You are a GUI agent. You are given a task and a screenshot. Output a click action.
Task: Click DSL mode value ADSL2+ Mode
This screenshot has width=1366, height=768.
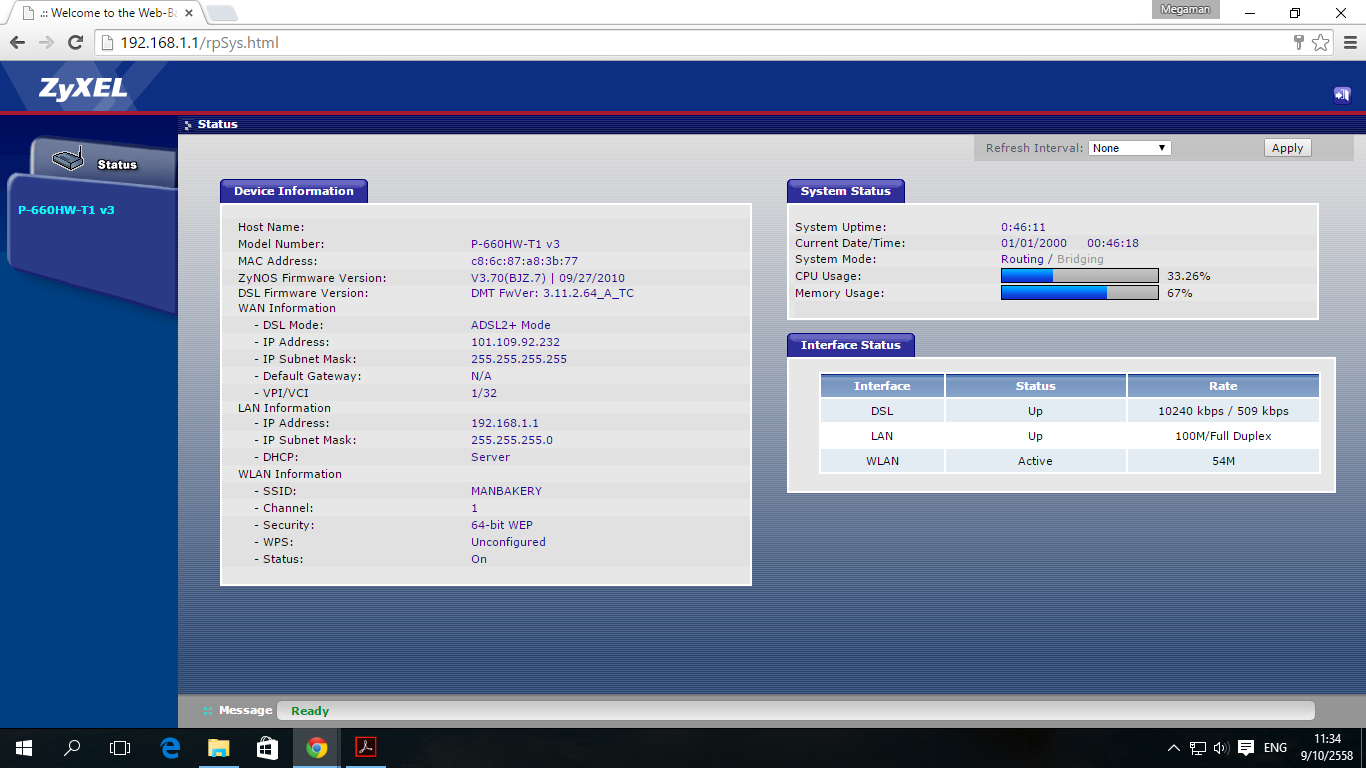(511, 325)
